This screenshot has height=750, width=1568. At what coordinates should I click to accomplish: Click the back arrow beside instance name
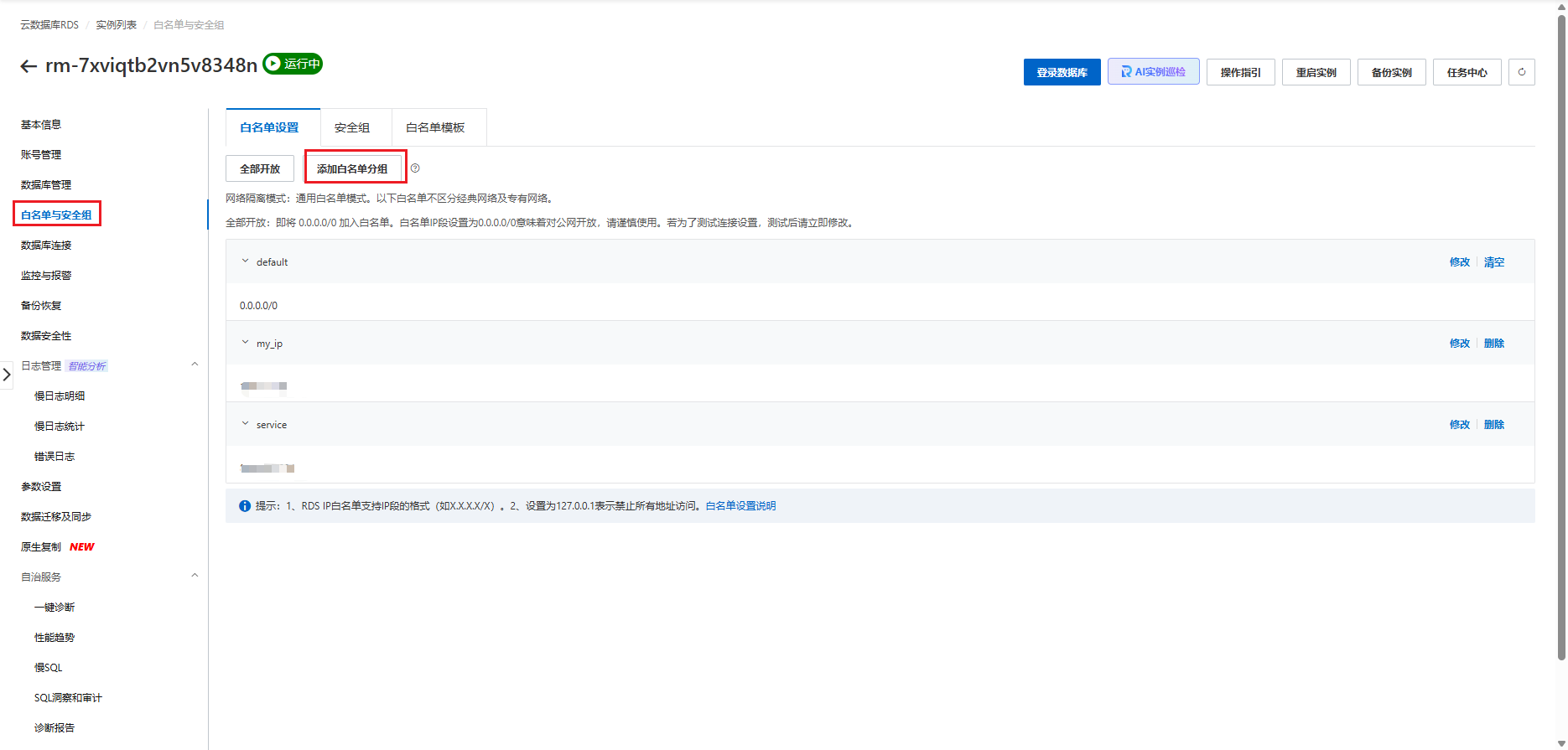29,66
